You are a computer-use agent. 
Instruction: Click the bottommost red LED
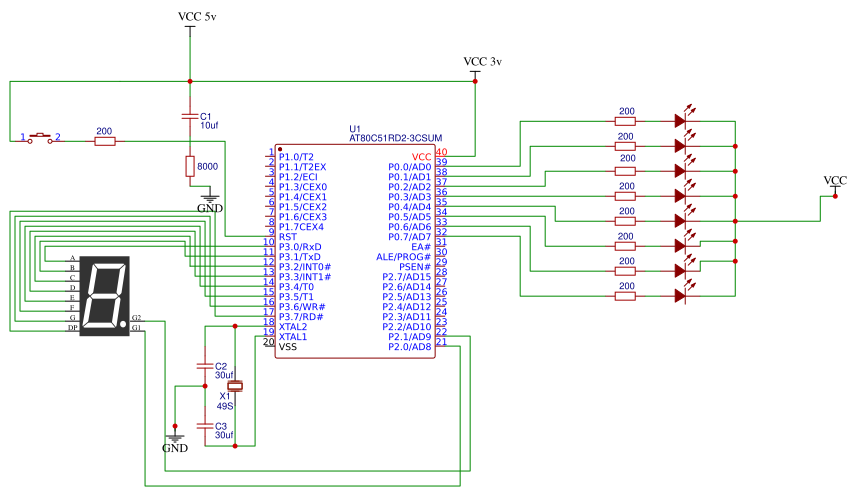683,295
